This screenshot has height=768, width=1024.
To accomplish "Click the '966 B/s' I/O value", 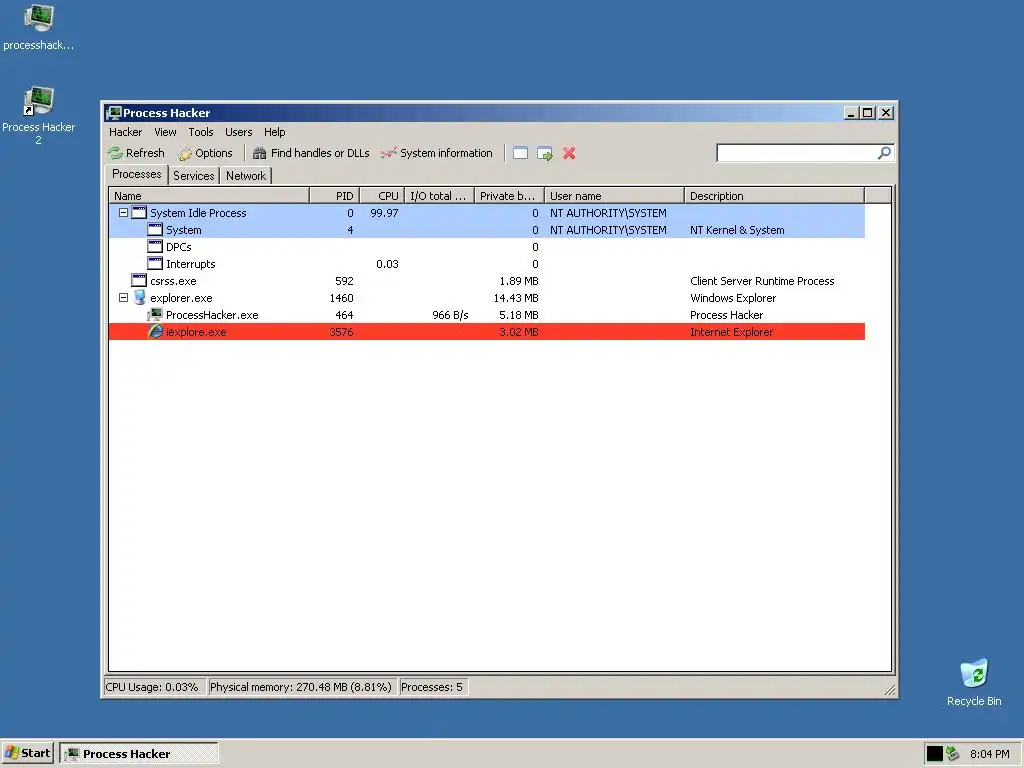I will tap(450, 315).
